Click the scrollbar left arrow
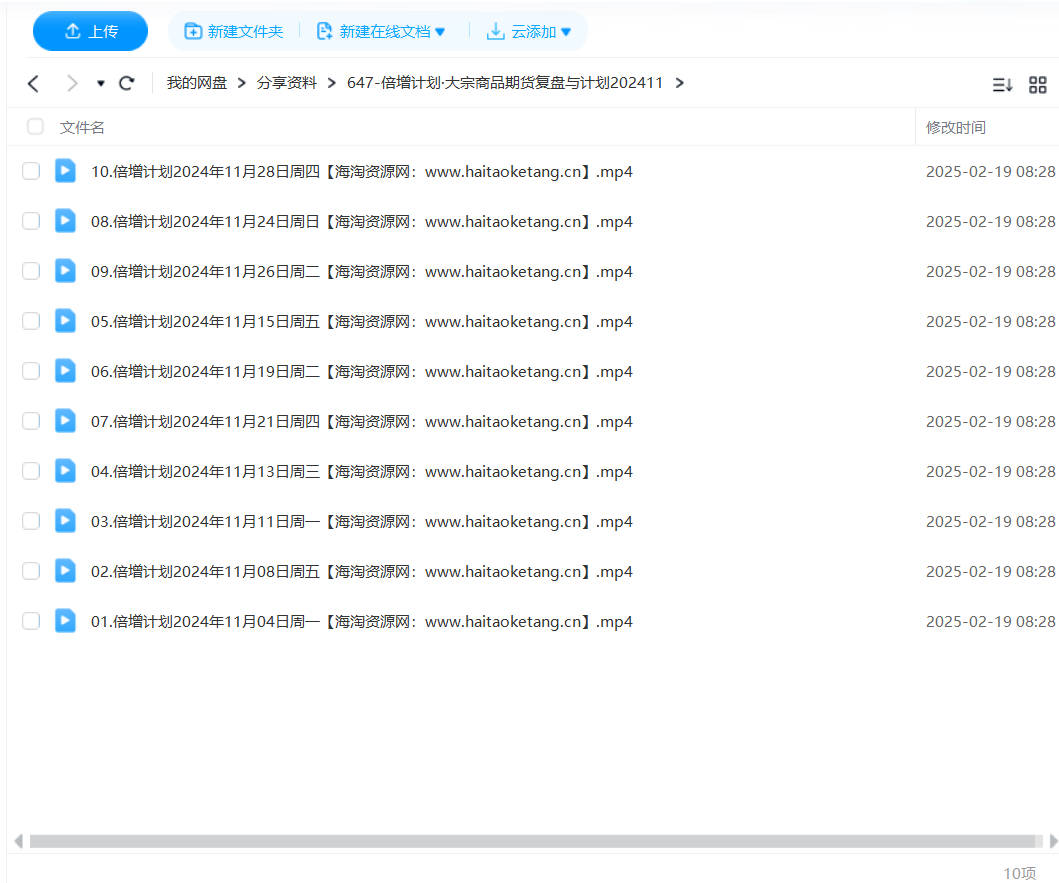The width and height of the screenshot is (1059, 883). 19,841
